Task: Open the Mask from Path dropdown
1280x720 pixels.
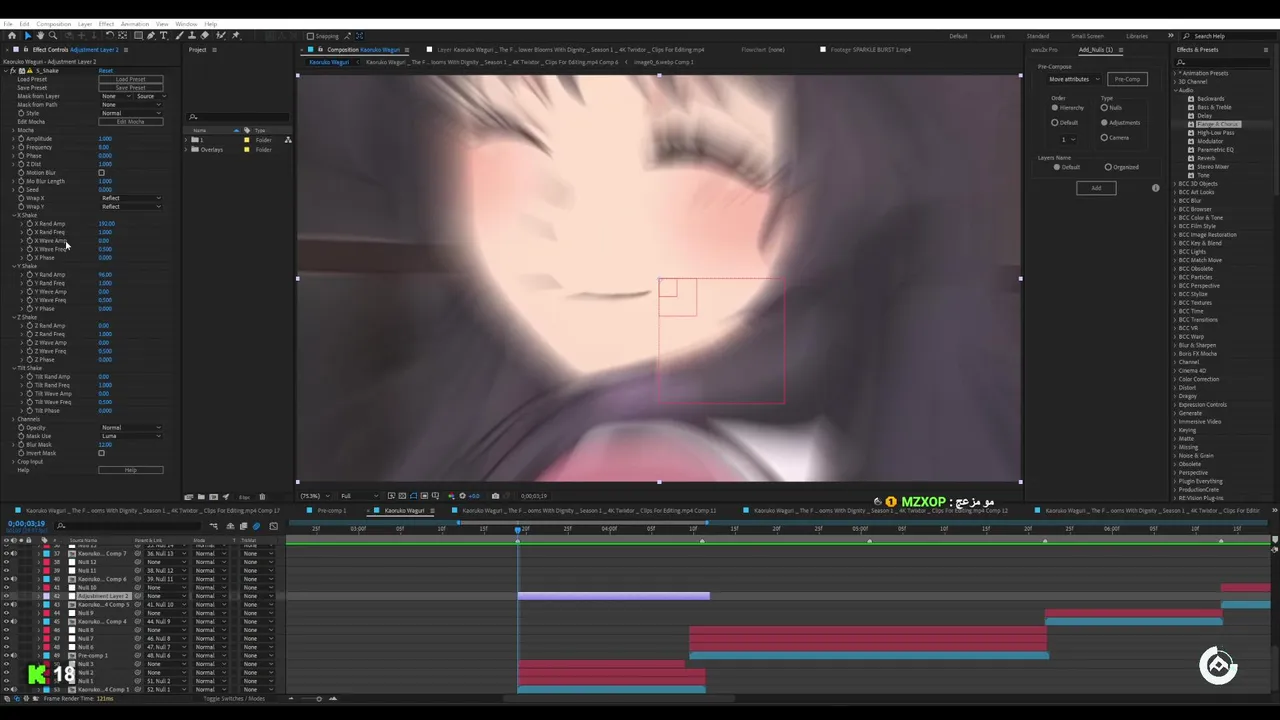Action: tap(131, 105)
